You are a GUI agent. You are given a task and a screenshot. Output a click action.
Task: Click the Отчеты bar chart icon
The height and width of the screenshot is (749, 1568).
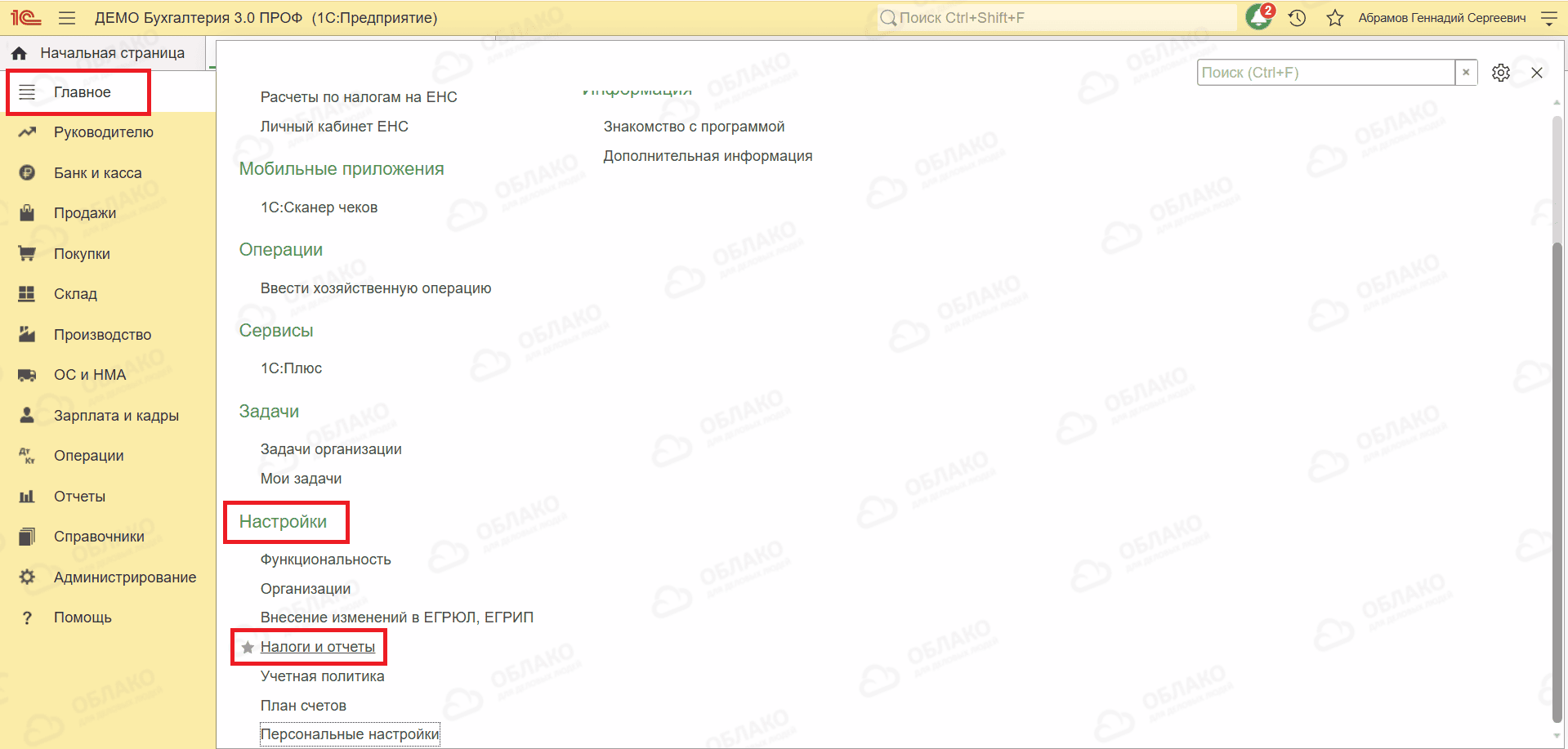coord(27,496)
